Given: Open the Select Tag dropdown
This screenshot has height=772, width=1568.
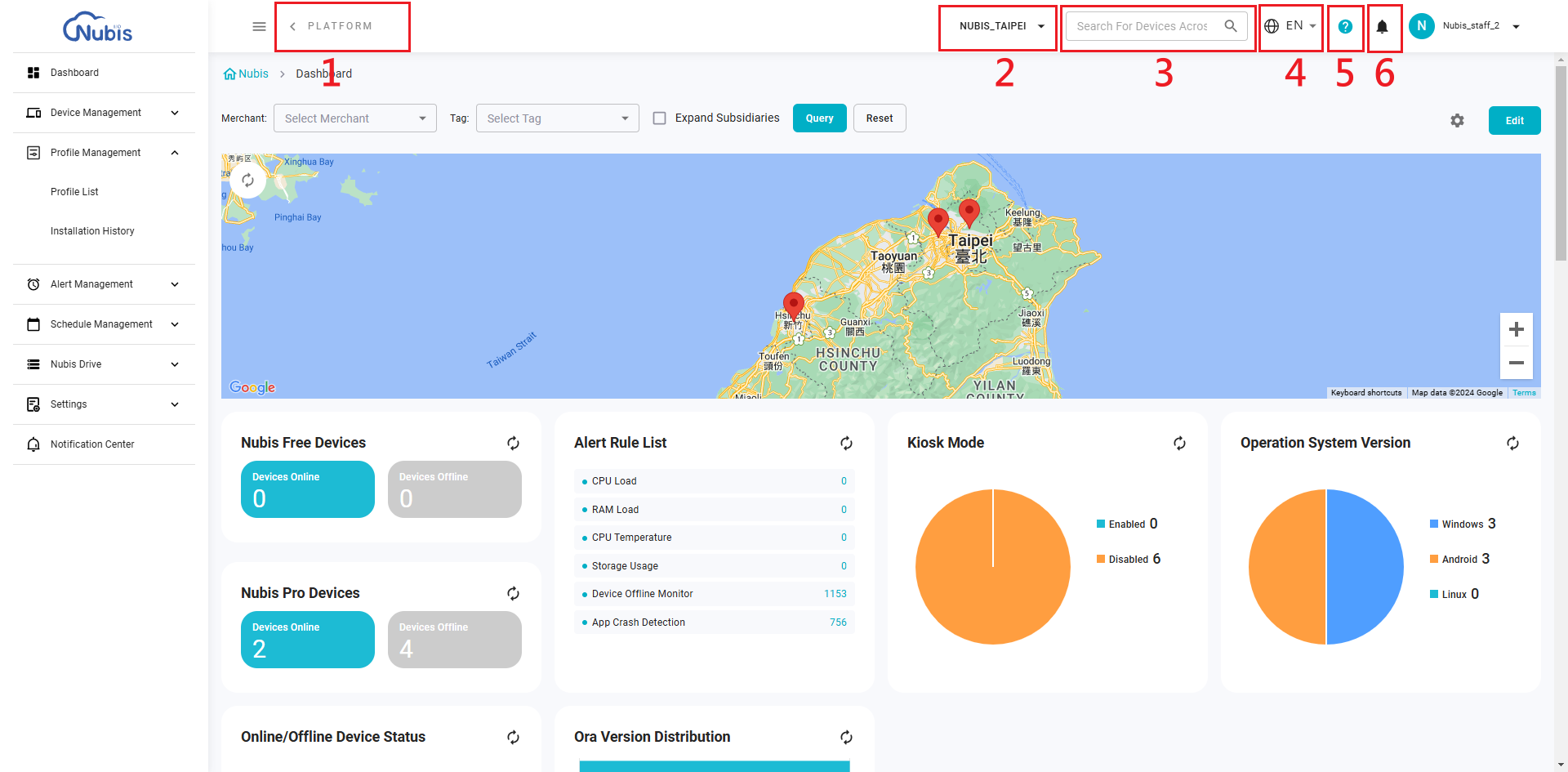Looking at the screenshot, I should pyautogui.click(x=558, y=118).
